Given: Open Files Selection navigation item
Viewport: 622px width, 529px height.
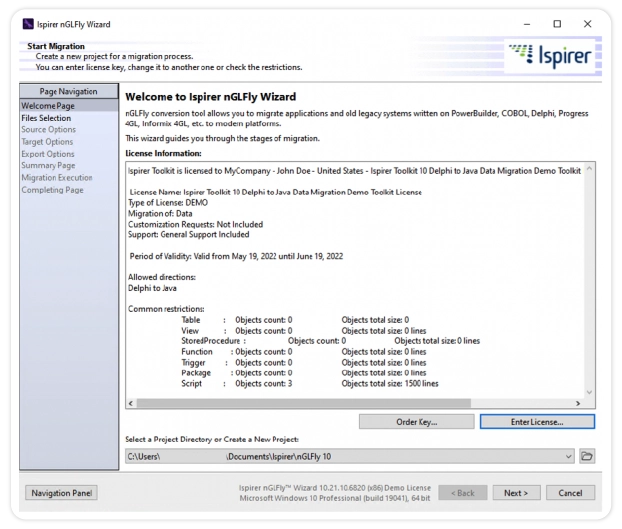Looking at the screenshot, I should tap(46, 118).
